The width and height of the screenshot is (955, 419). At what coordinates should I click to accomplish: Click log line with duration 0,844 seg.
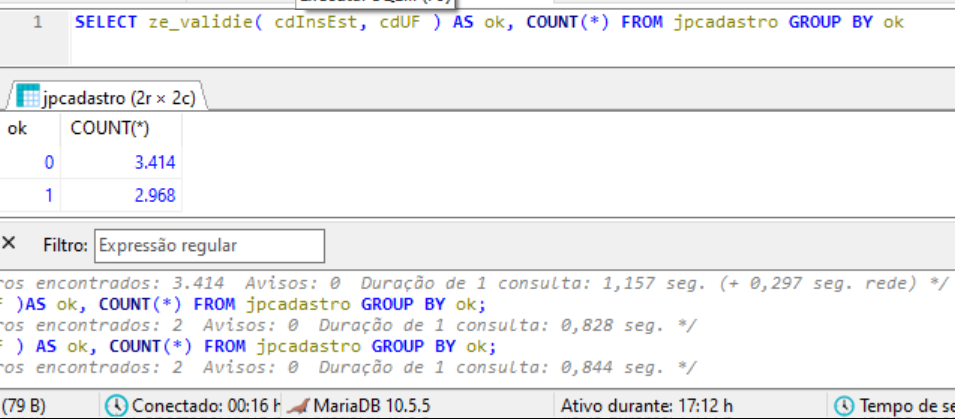[x=348, y=368]
